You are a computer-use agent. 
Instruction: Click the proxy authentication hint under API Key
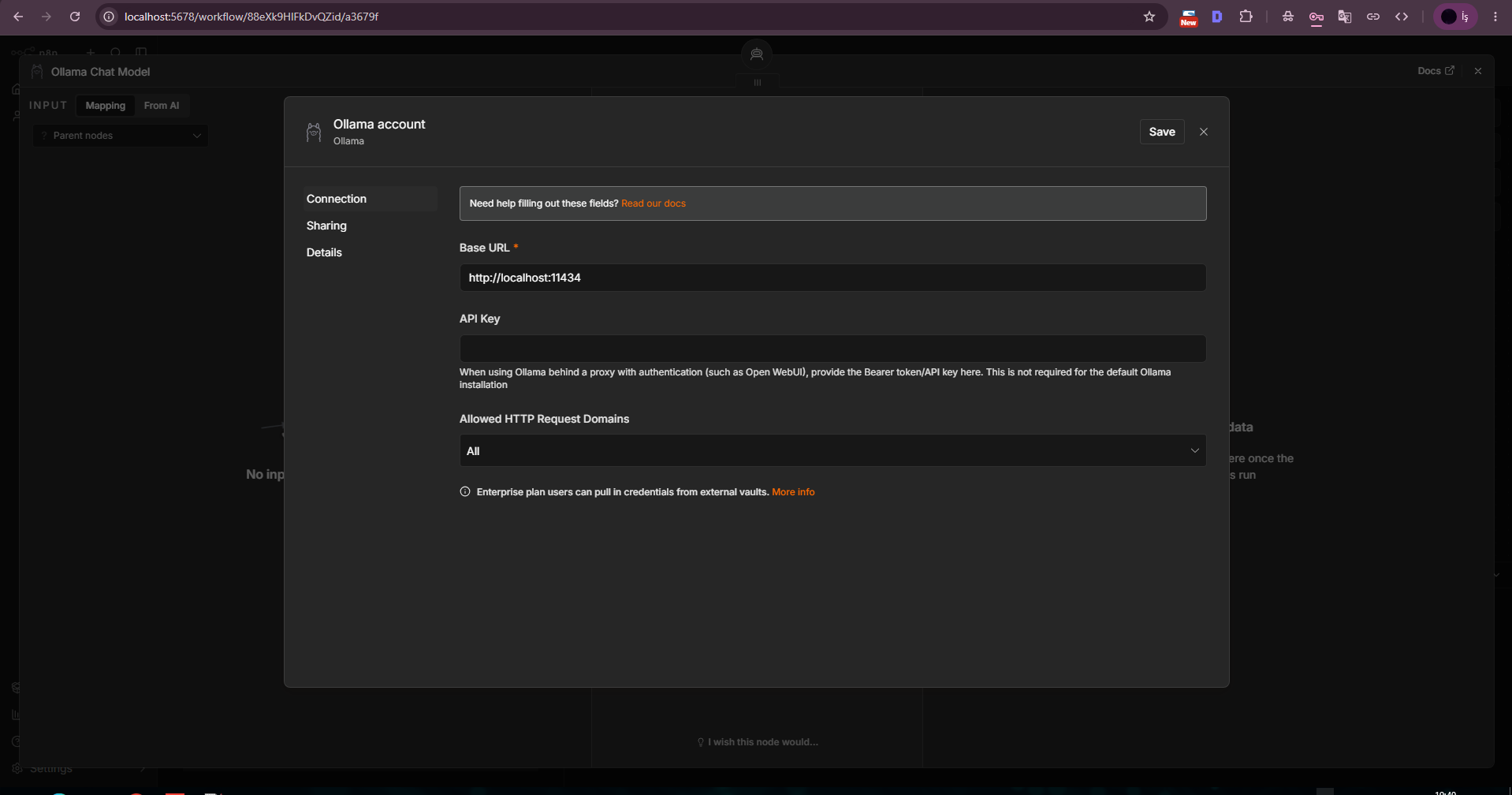(815, 379)
